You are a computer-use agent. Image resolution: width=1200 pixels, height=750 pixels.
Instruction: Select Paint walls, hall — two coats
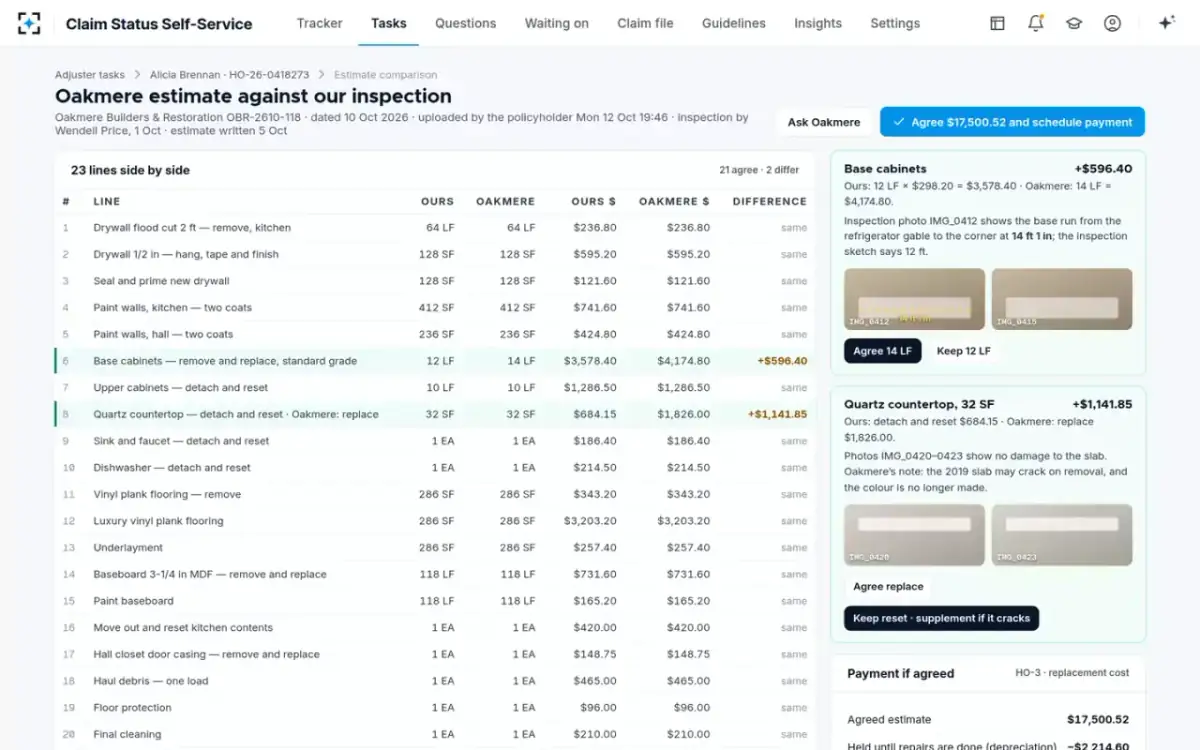click(x=163, y=334)
